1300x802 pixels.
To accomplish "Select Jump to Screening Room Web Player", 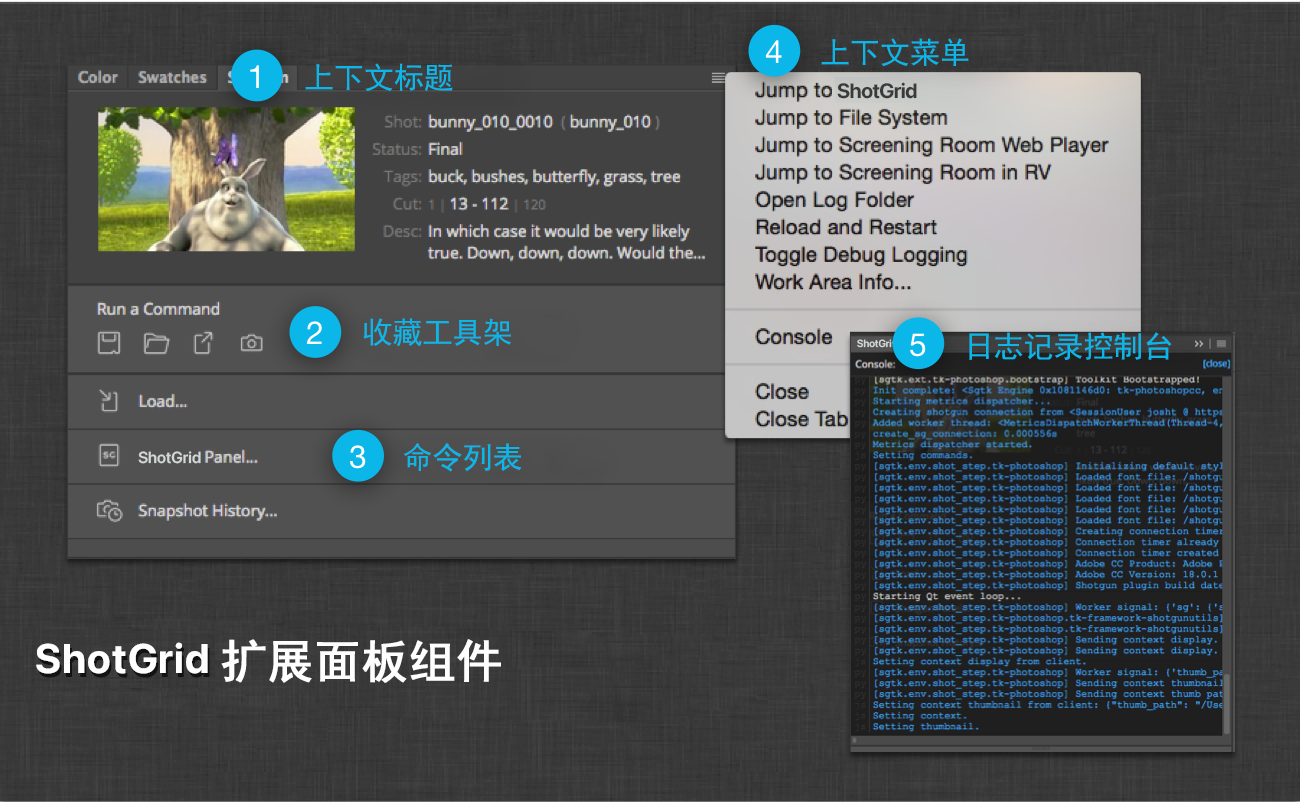I will click(932, 145).
